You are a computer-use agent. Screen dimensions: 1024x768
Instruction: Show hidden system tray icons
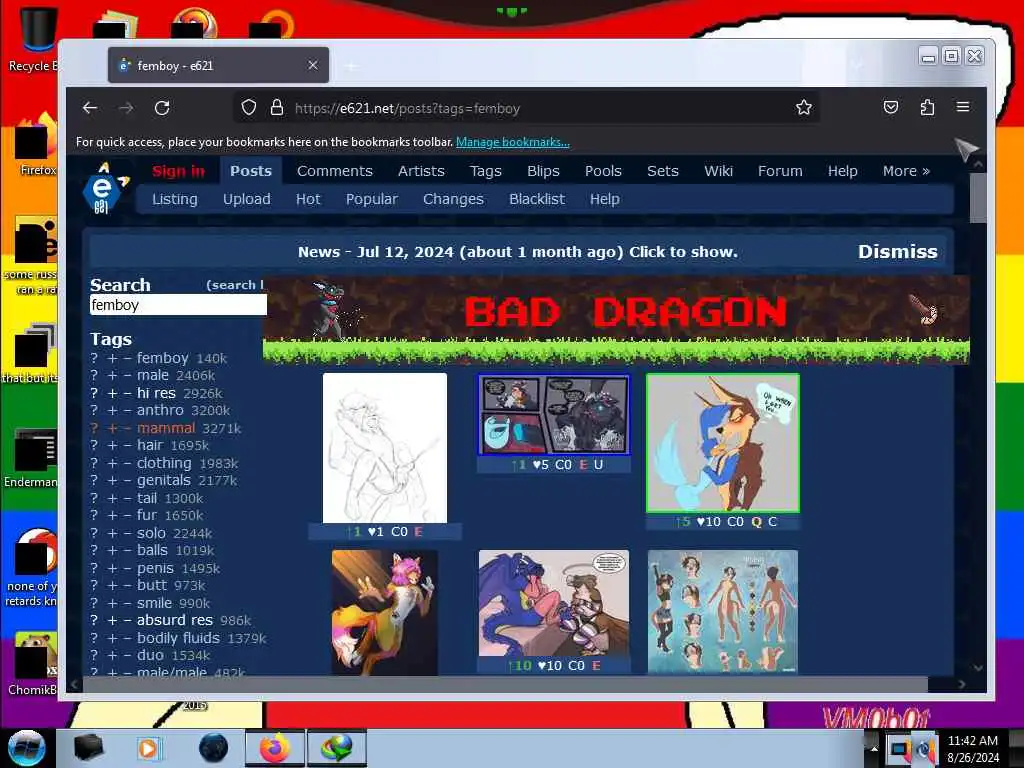874,749
